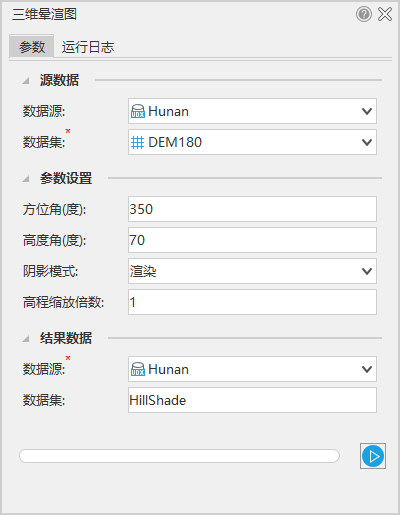Click the 高程缩放倍数 input field
This screenshot has height=515, width=400.
tap(252, 302)
